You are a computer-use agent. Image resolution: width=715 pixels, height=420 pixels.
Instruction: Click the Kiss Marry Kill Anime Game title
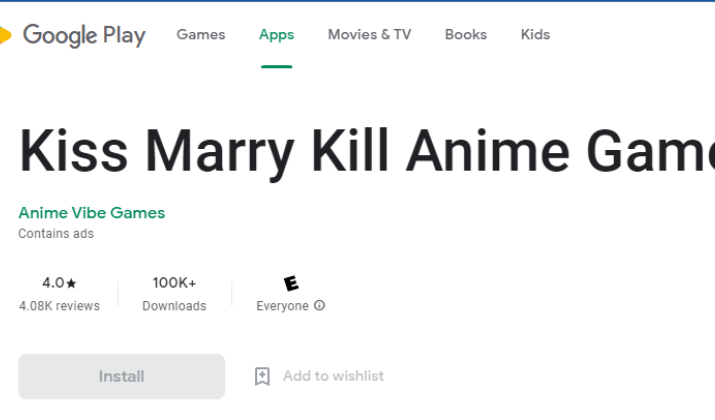click(x=366, y=151)
